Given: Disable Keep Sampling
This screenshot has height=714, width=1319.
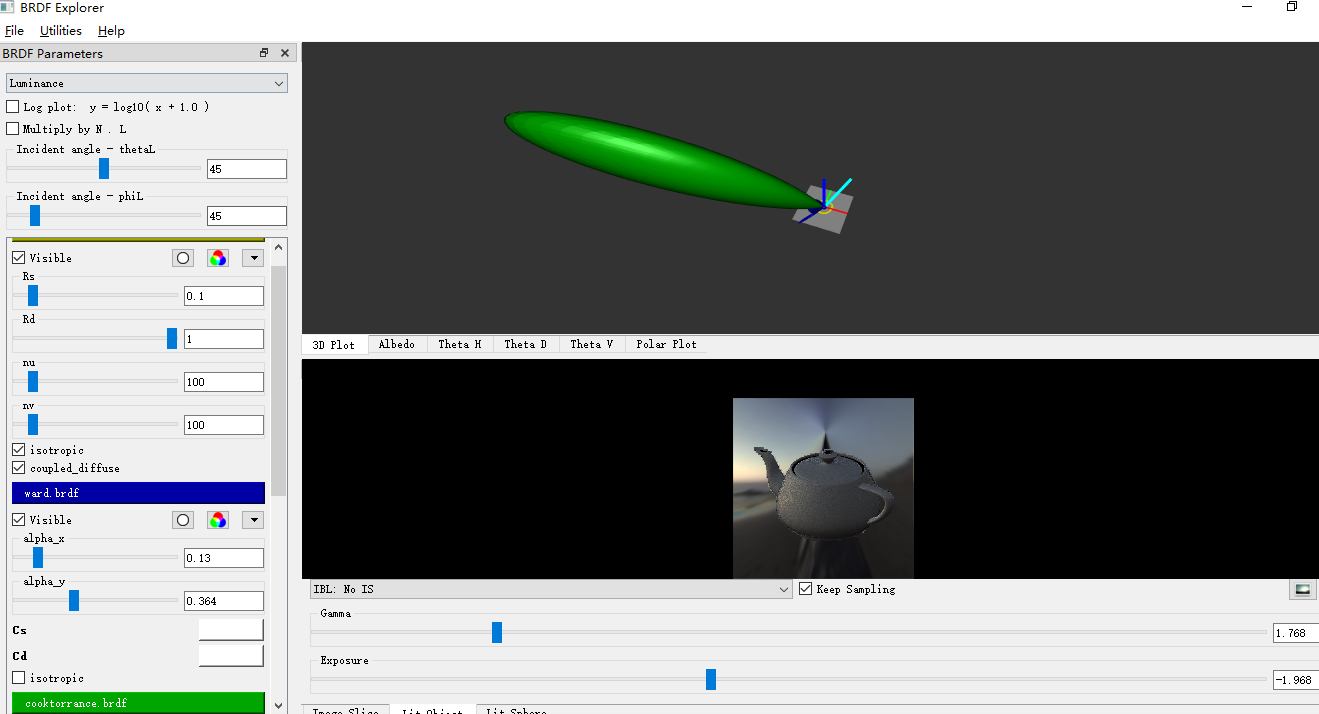Looking at the screenshot, I should (x=806, y=589).
